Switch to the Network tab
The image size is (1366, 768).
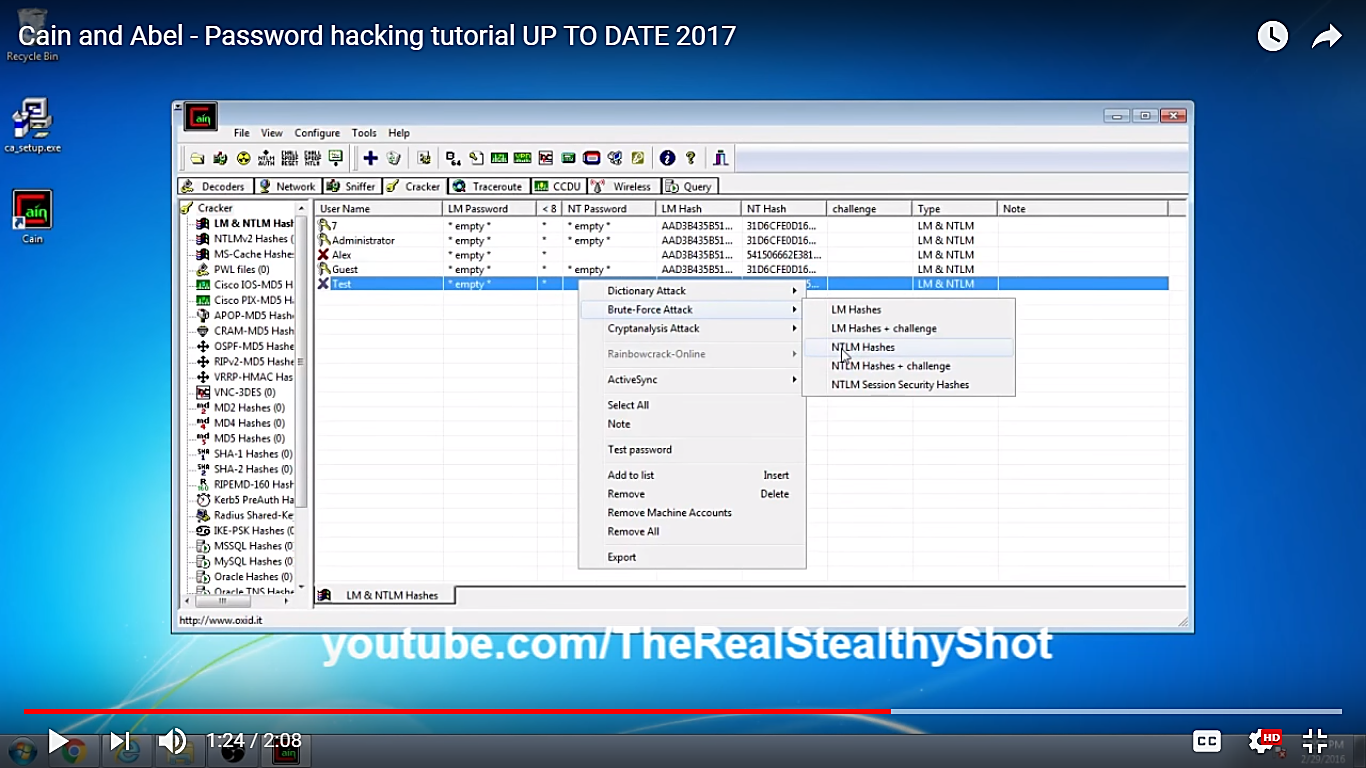point(286,186)
